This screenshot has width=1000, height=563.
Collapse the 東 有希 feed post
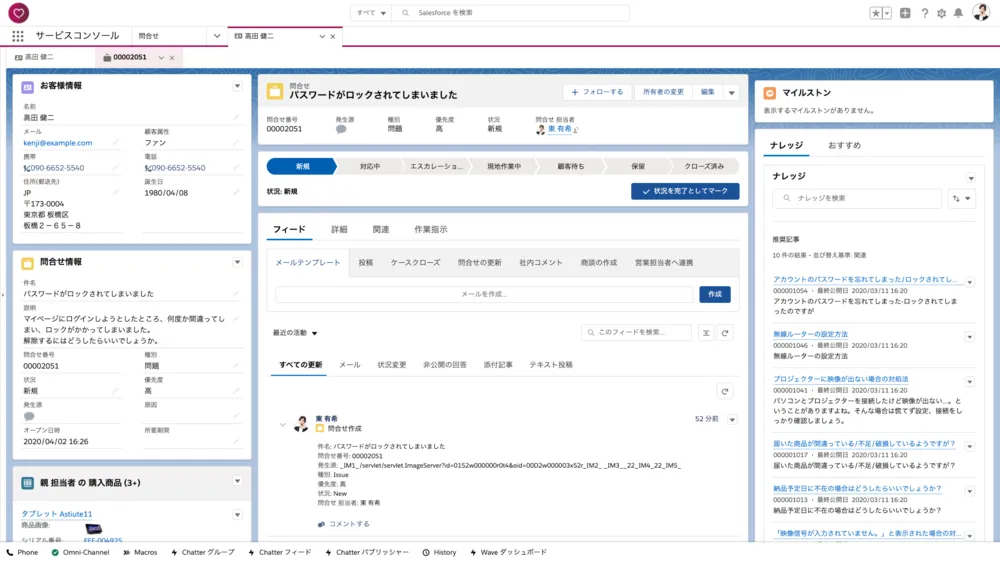pos(283,424)
